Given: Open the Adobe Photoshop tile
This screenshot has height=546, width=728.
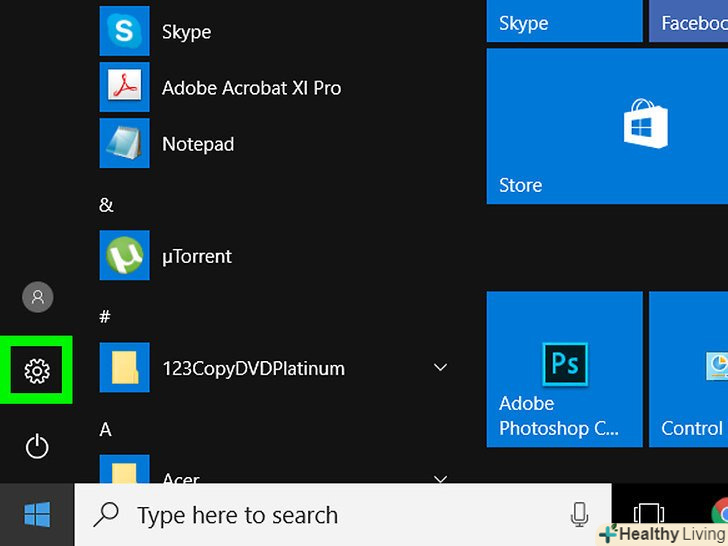Looking at the screenshot, I should [x=564, y=368].
